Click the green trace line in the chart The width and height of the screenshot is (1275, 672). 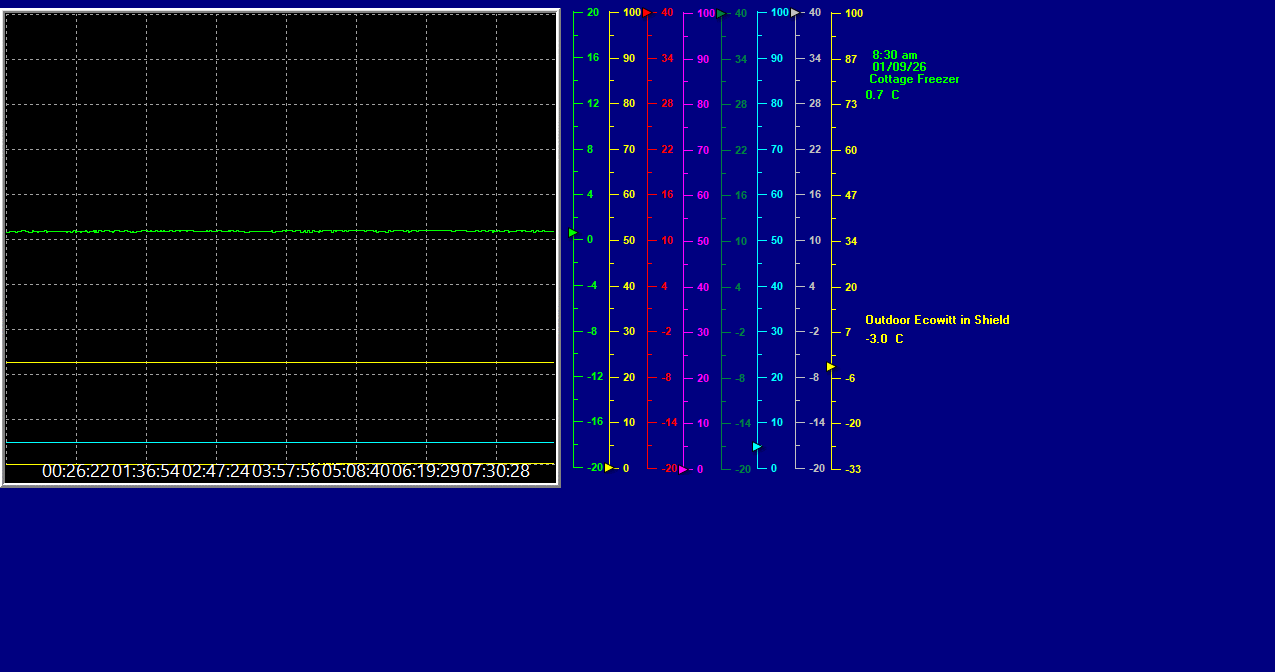(x=280, y=231)
